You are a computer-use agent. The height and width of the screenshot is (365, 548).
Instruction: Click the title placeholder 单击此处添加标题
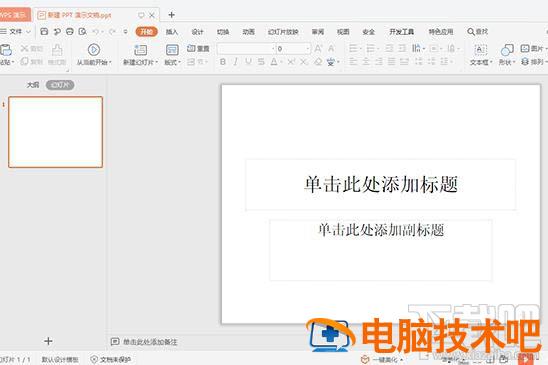pos(381,185)
